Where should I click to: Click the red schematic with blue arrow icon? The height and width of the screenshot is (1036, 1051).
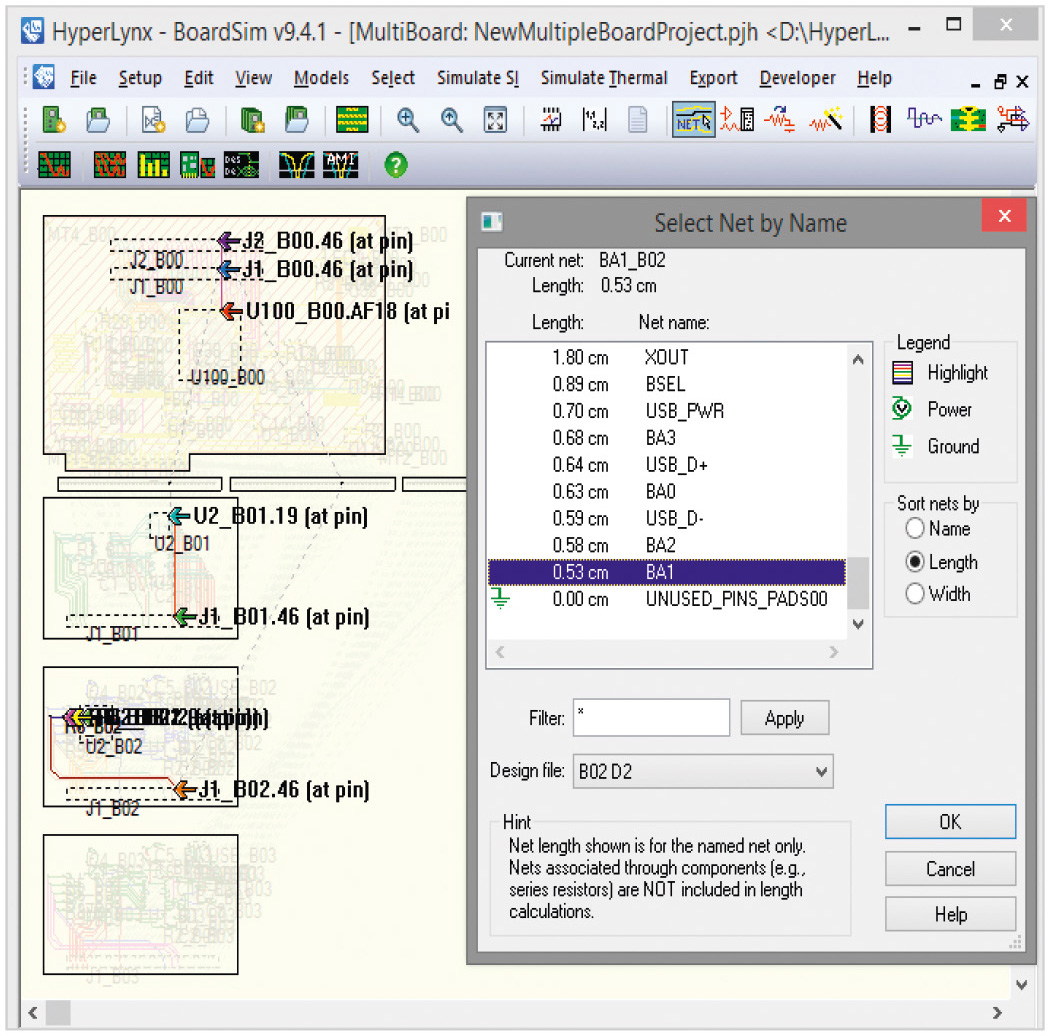1013,121
